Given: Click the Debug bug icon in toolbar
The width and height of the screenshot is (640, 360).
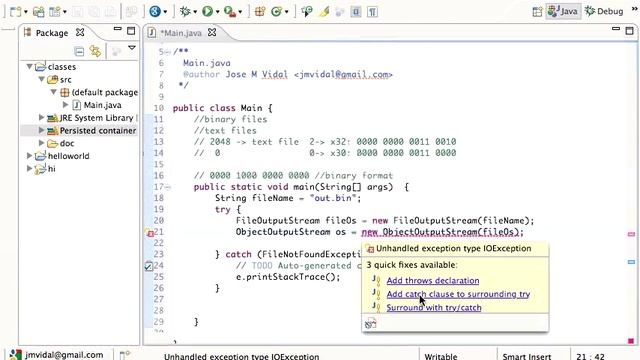Looking at the screenshot, I should pos(185,11).
